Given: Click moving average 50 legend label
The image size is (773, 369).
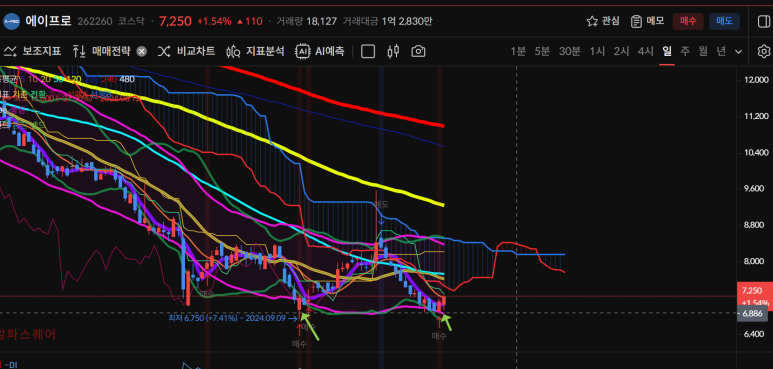Looking at the screenshot, I should [x=58, y=79].
